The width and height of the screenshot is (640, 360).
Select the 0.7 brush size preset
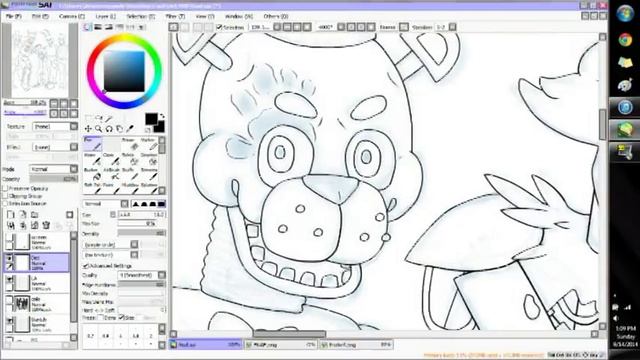click(x=90, y=336)
